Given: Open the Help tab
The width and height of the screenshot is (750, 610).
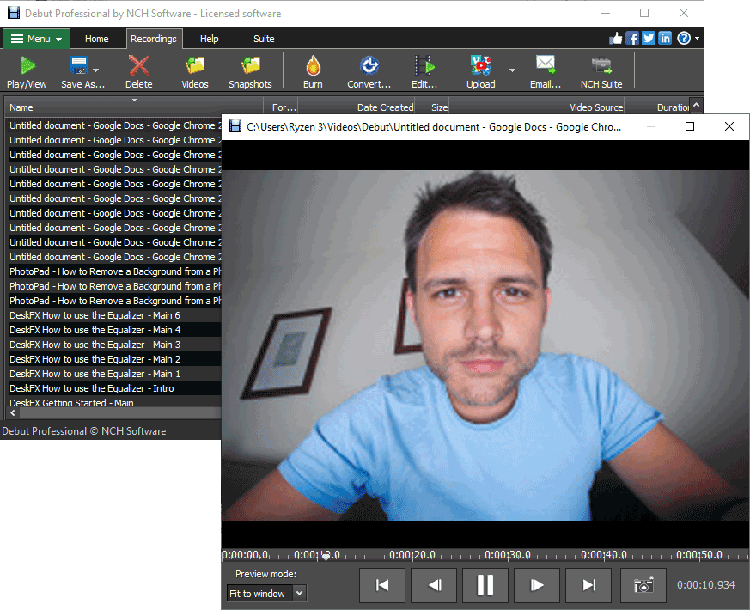Looking at the screenshot, I should click(209, 39).
